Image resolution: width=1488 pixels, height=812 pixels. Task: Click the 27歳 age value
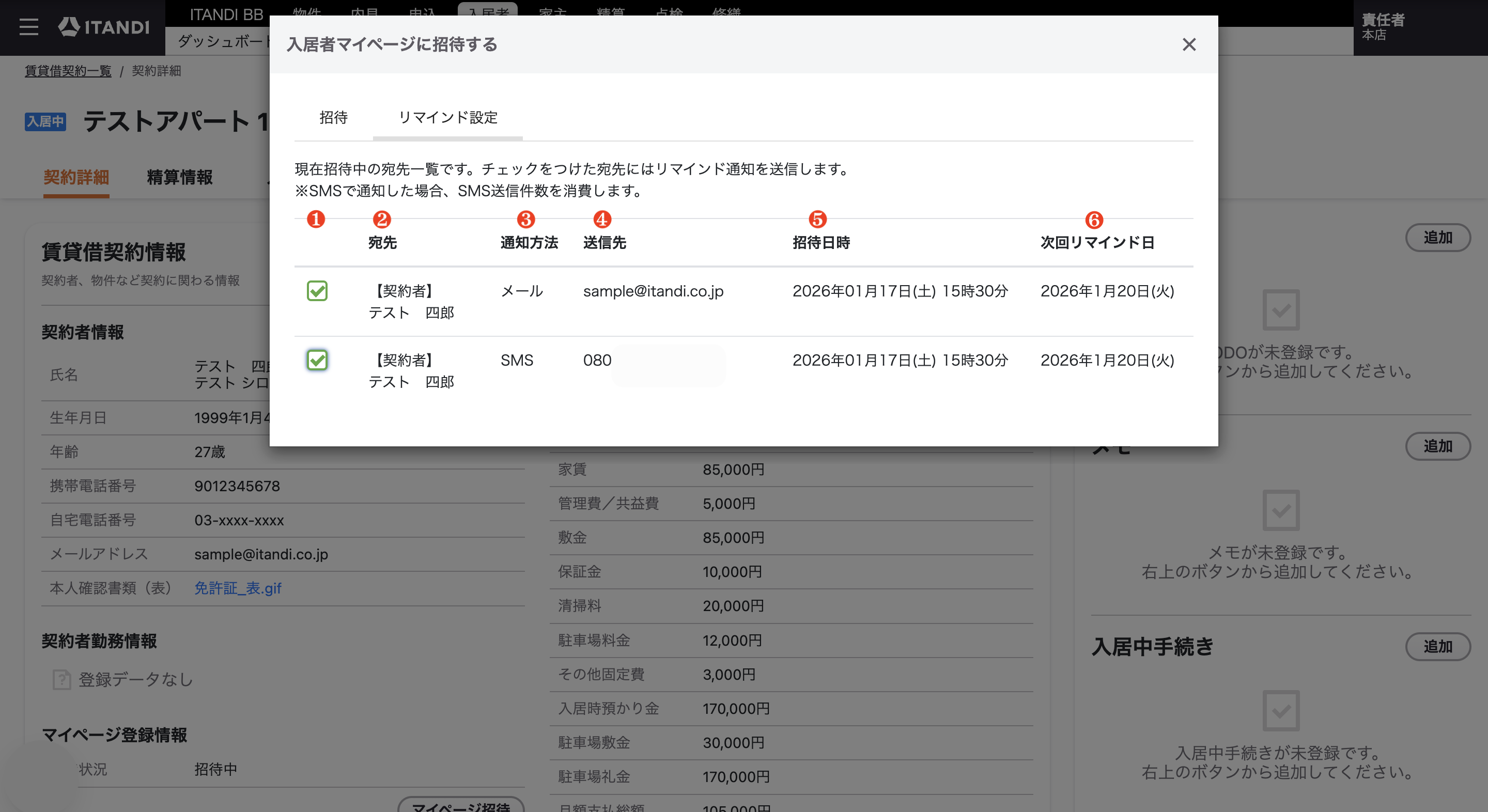[210, 452]
